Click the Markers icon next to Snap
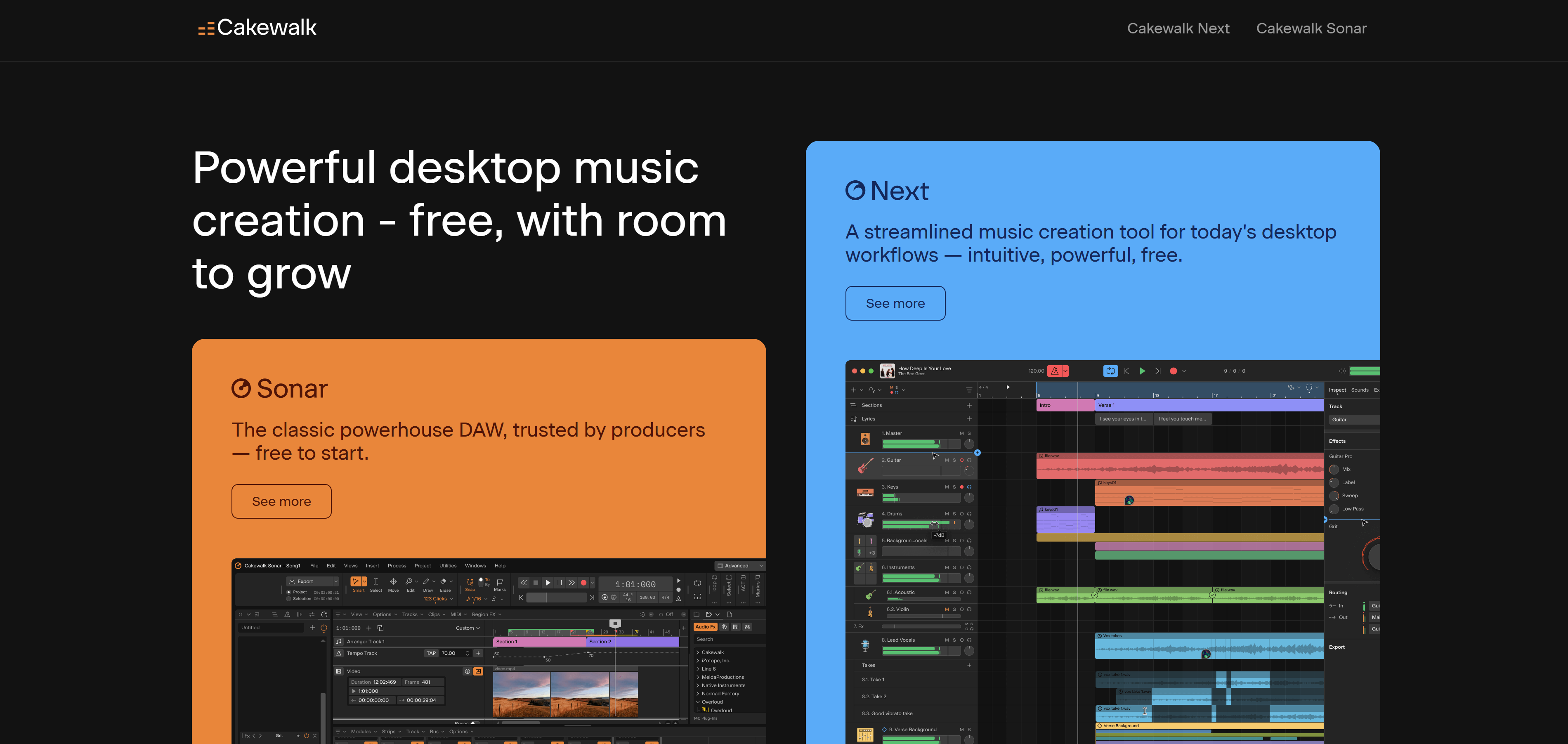 500,583
